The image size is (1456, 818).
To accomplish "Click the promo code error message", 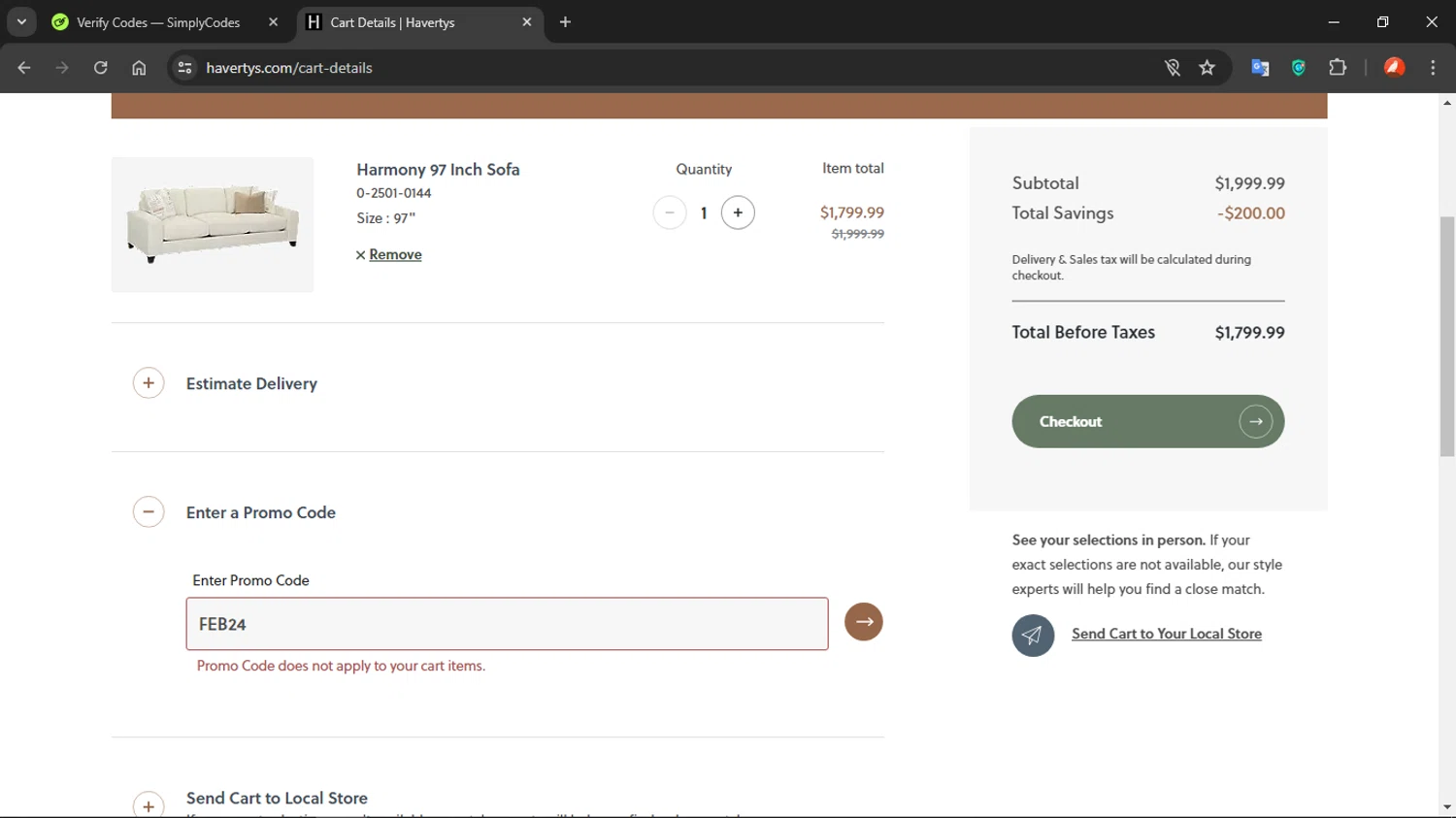I will tap(341, 666).
